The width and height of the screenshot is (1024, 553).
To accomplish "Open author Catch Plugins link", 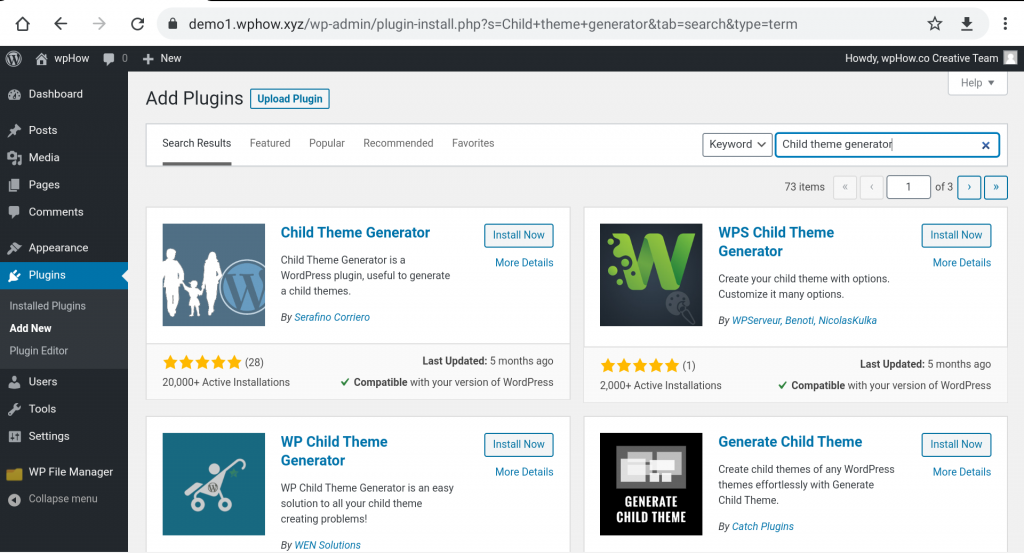I will pyautogui.click(x=762, y=526).
